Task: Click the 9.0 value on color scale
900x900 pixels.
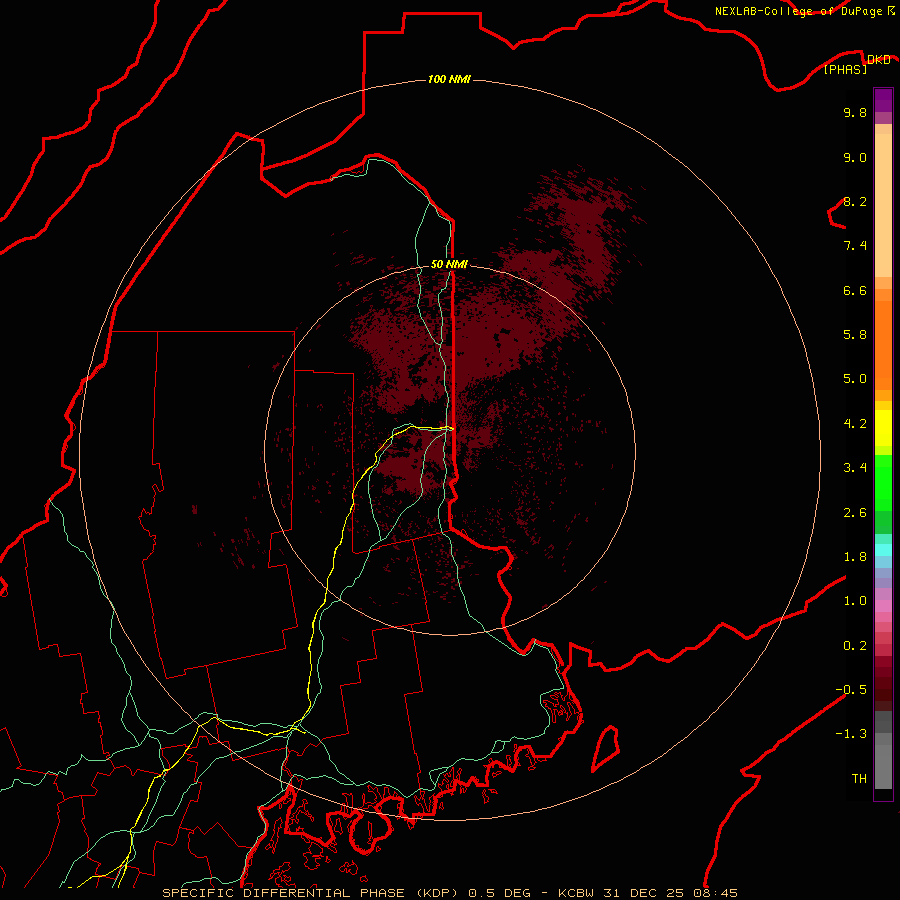Action: point(855,157)
